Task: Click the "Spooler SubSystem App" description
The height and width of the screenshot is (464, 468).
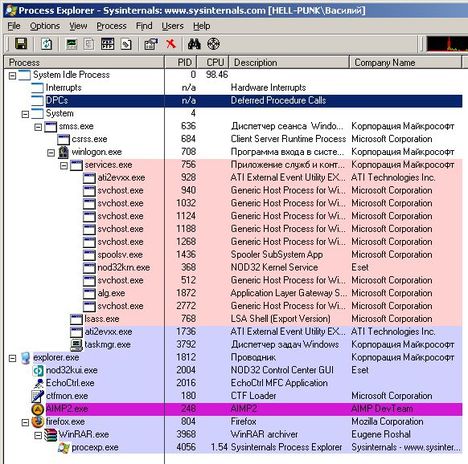Action: (277, 255)
